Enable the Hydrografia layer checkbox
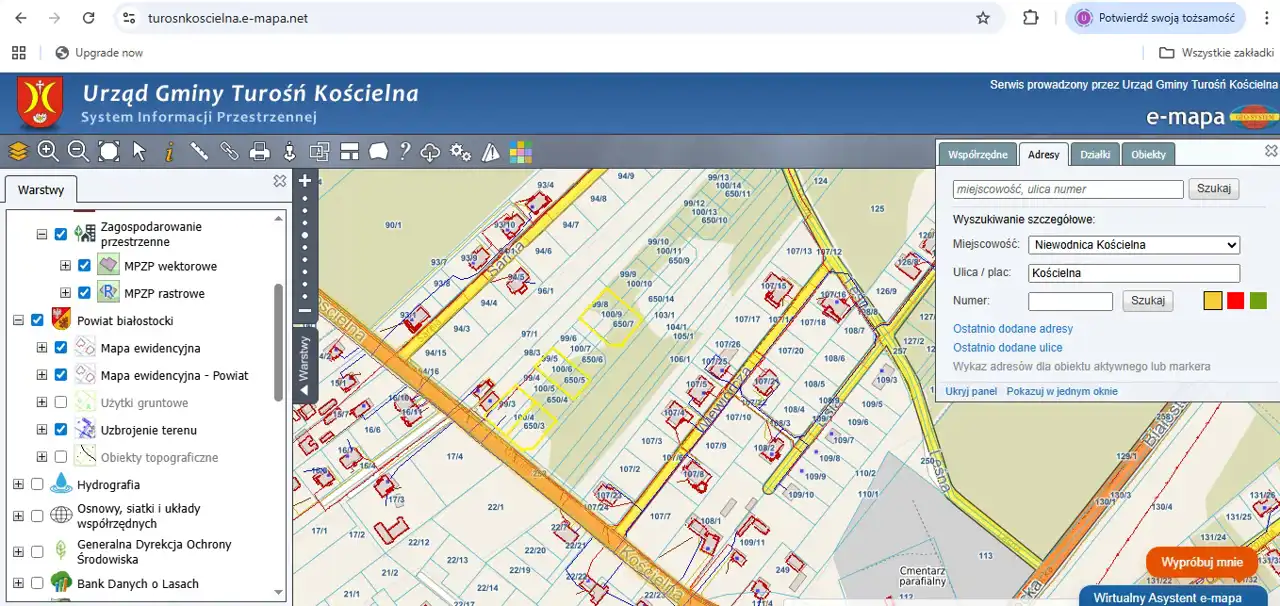The height and width of the screenshot is (606, 1280). 37,485
